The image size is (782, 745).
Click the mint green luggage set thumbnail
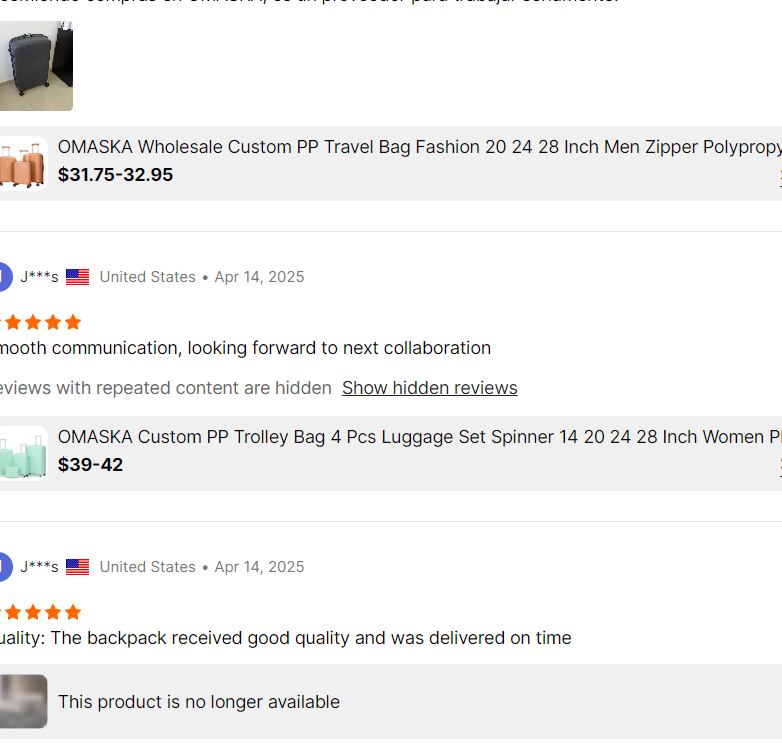(x=23, y=452)
